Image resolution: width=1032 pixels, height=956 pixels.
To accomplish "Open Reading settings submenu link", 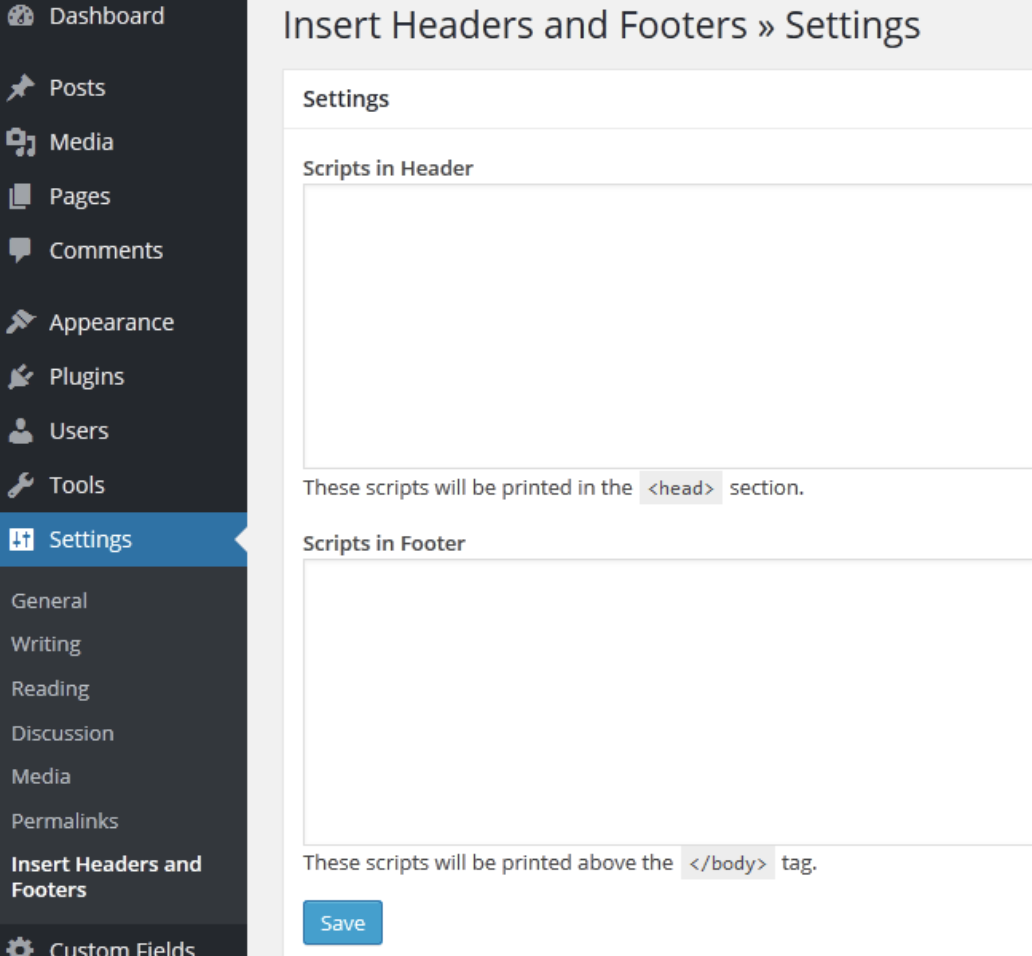I will (x=51, y=689).
